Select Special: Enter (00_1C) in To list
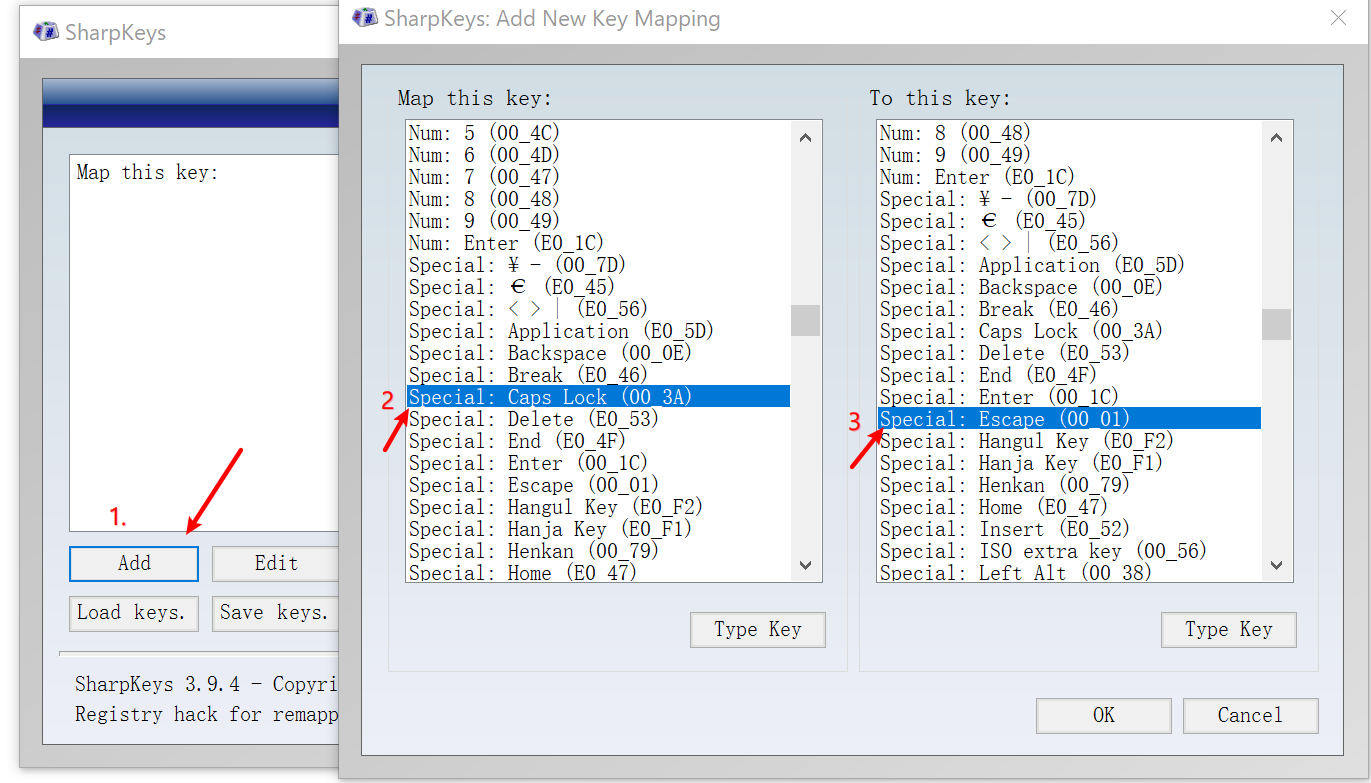This screenshot has height=783, width=1371. click(x=1069, y=397)
